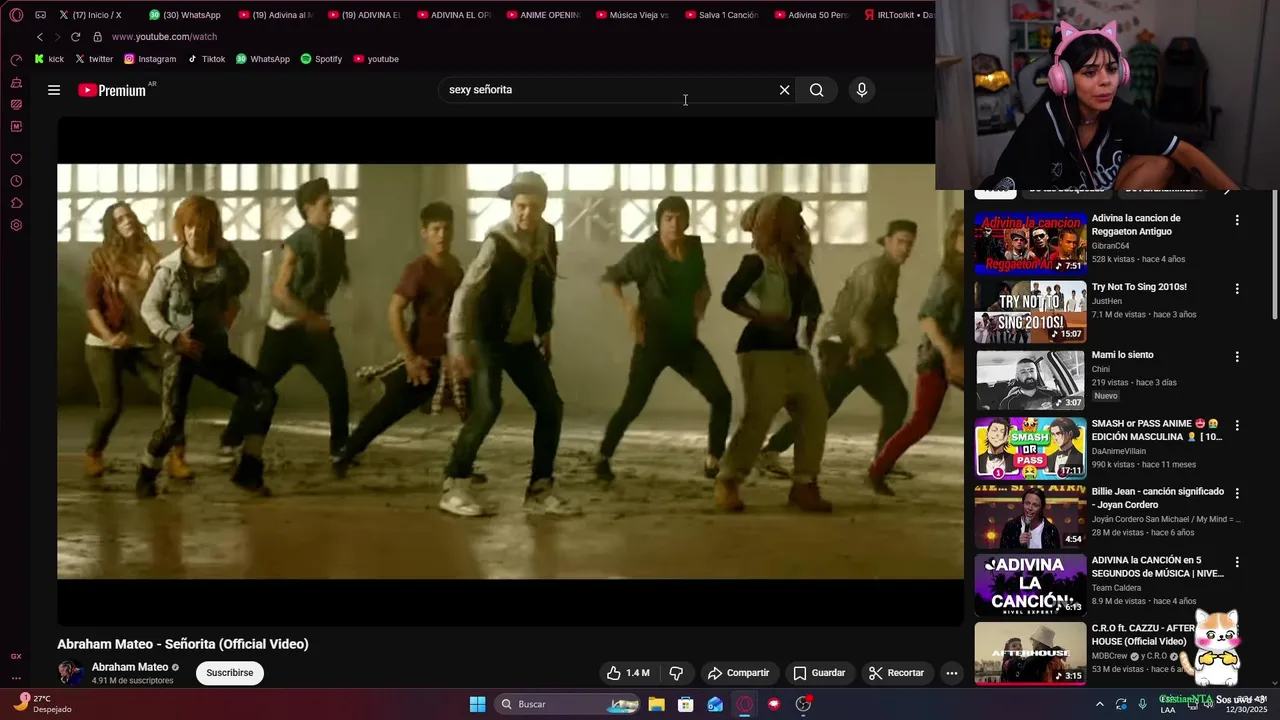The height and width of the screenshot is (720, 1280).
Task: Open options menu for Mami lo siento
Action: click(x=1237, y=357)
